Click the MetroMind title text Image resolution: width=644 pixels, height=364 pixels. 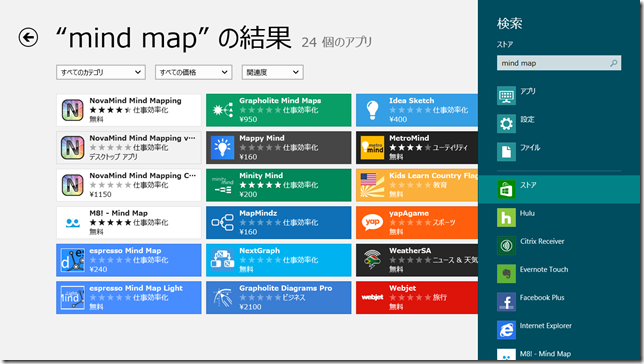click(x=409, y=138)
